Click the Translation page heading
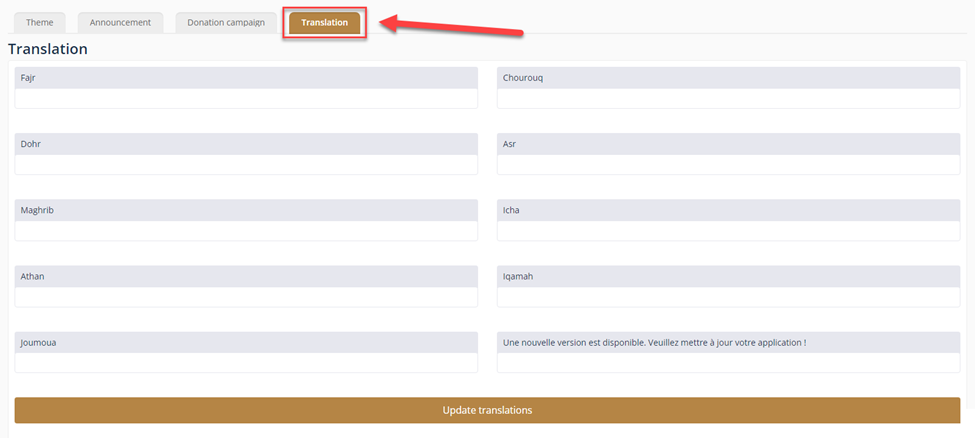Viewport: 975px width, 438px height. coord(48,48)
